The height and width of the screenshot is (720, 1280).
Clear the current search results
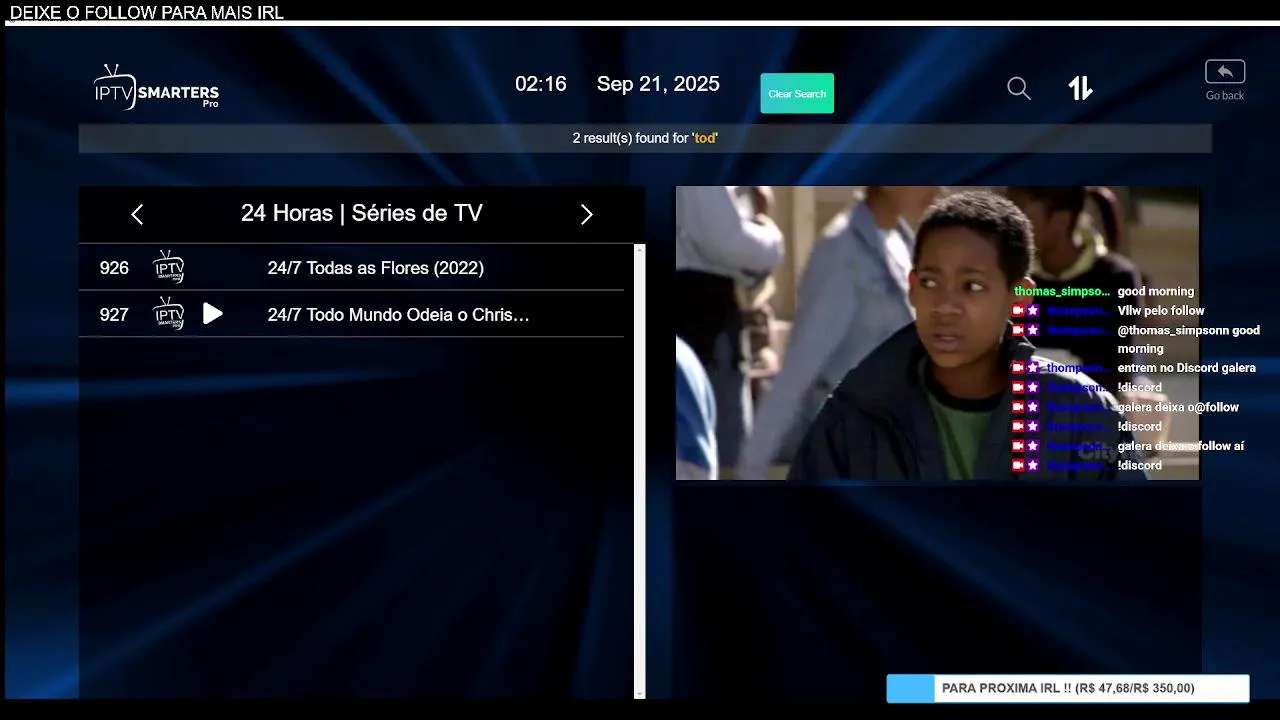(x=797, y=93)
